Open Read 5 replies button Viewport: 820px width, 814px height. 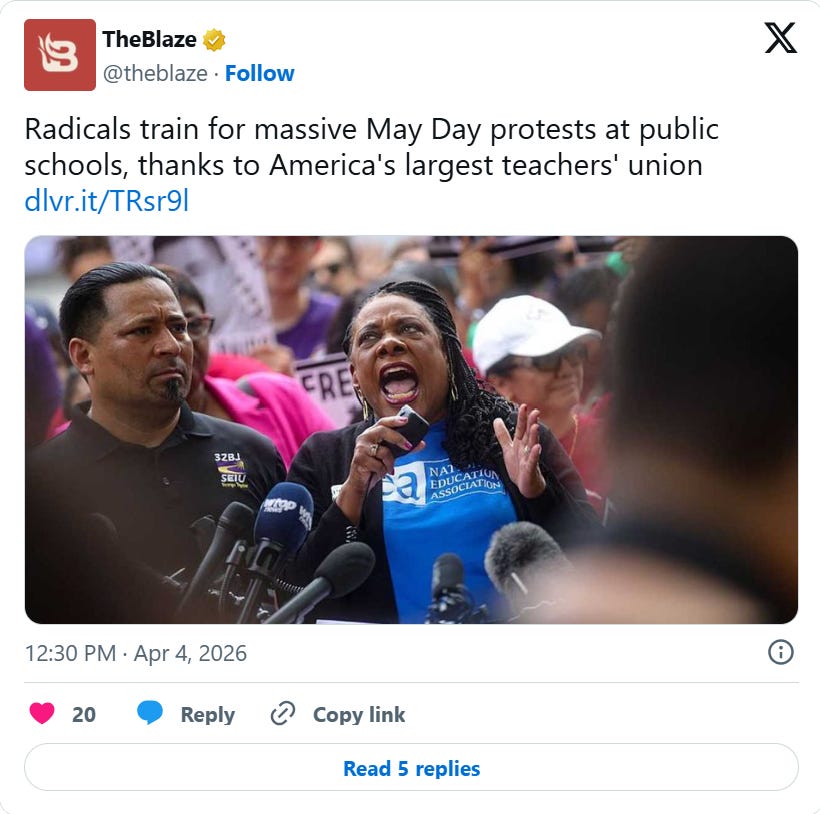point(411,767)
